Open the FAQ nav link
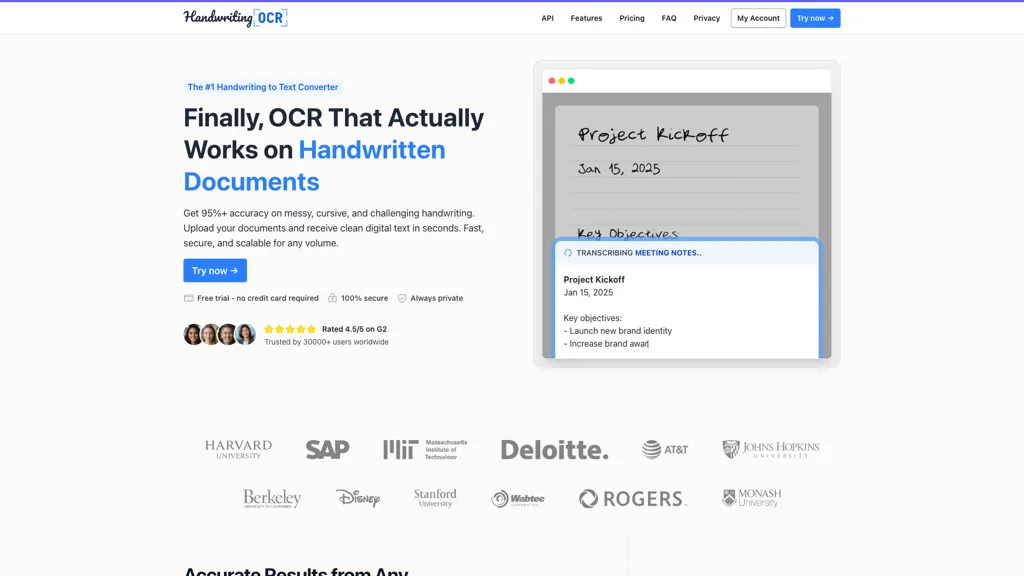Image resolution: width=1024 pixels, height=576 pixels. [669, 18]
